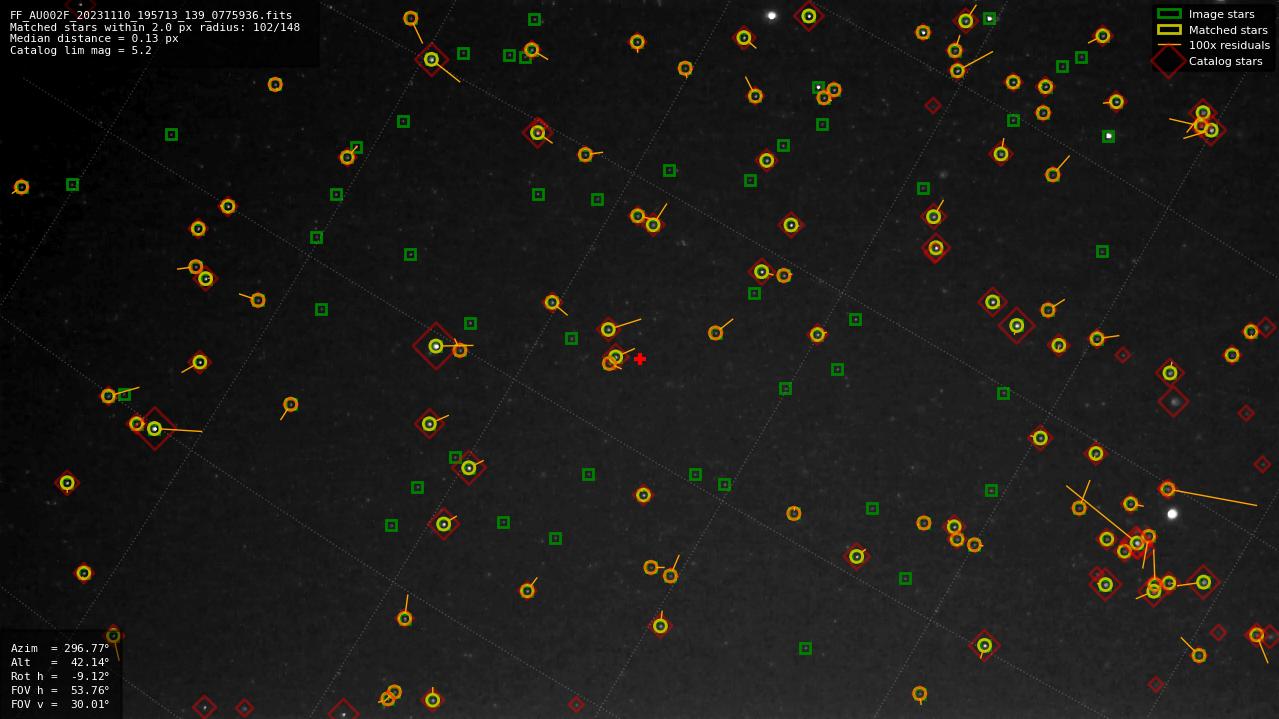Click the 'FOV v = 30.01°' readout
This screenshot has width=1279, height=719.
click(60, 704)
